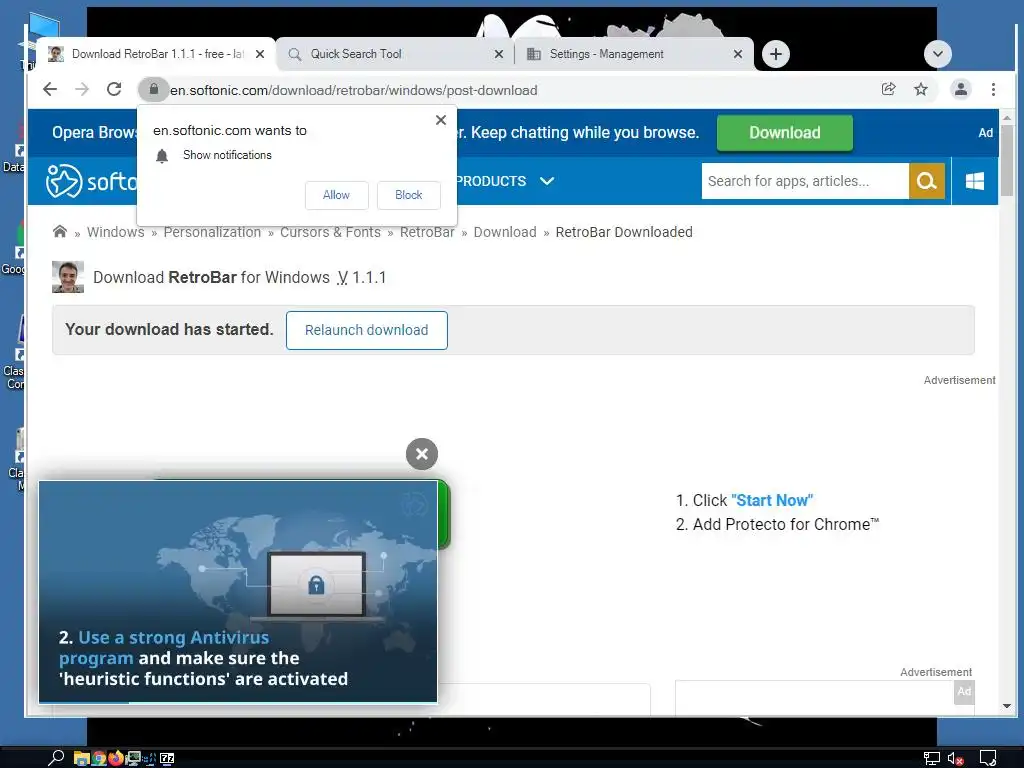1024x768 pixels.
Task: Go to Softonic home via the house icon
Action: (x=59, y=231)
